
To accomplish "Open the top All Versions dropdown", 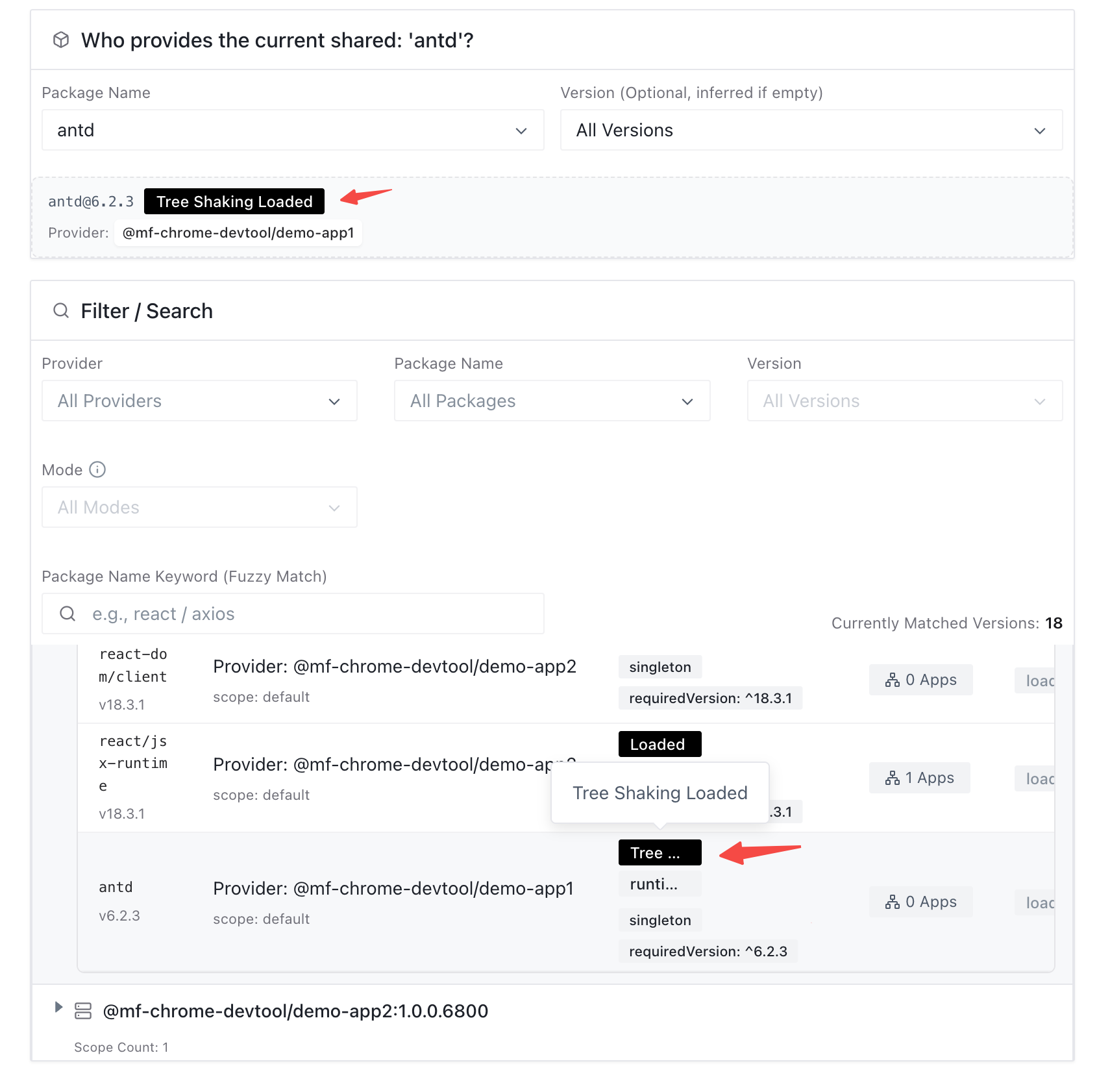I will coord(811,130).
